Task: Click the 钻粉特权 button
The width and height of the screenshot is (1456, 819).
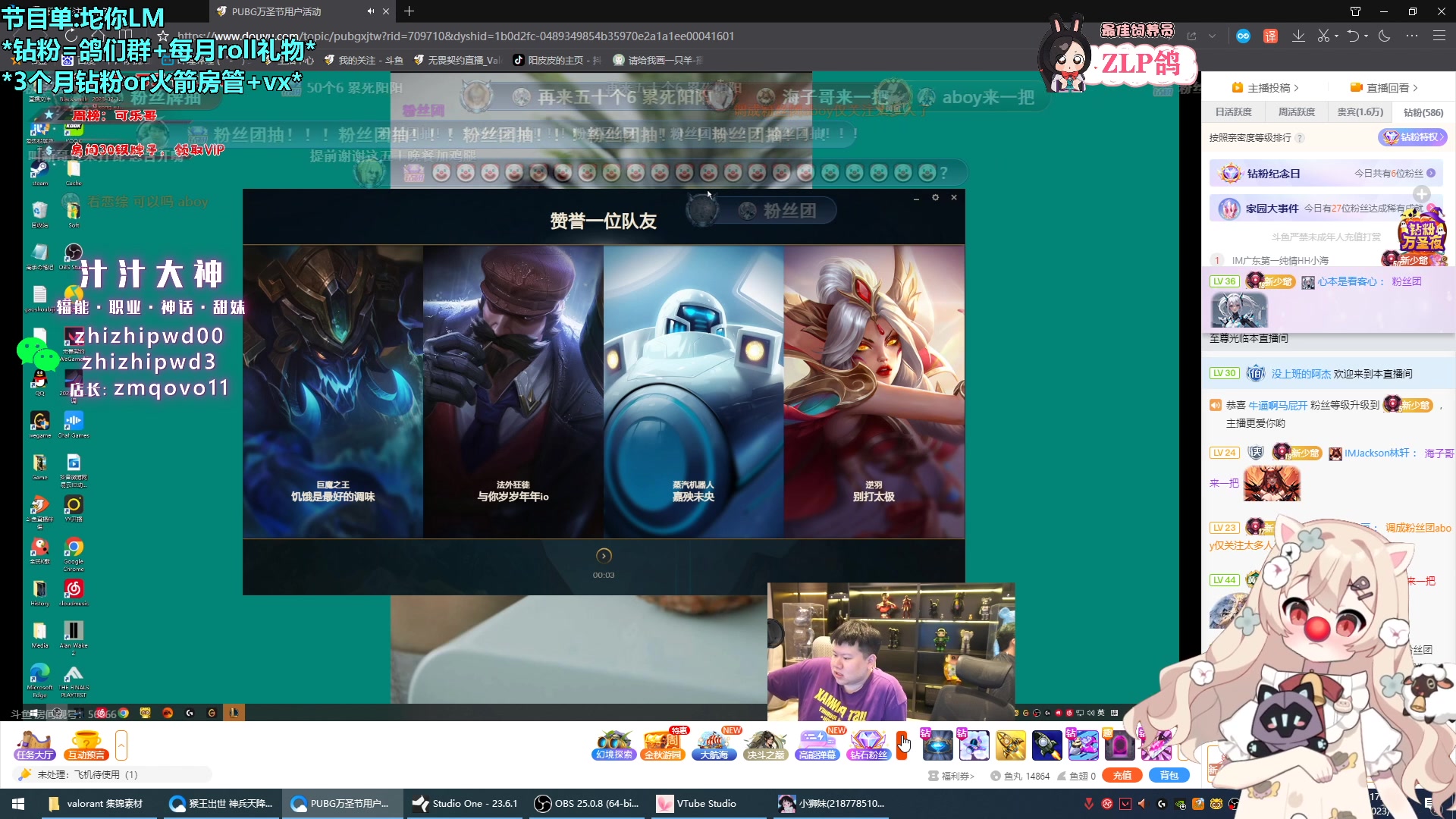Action: point(1412,137)
